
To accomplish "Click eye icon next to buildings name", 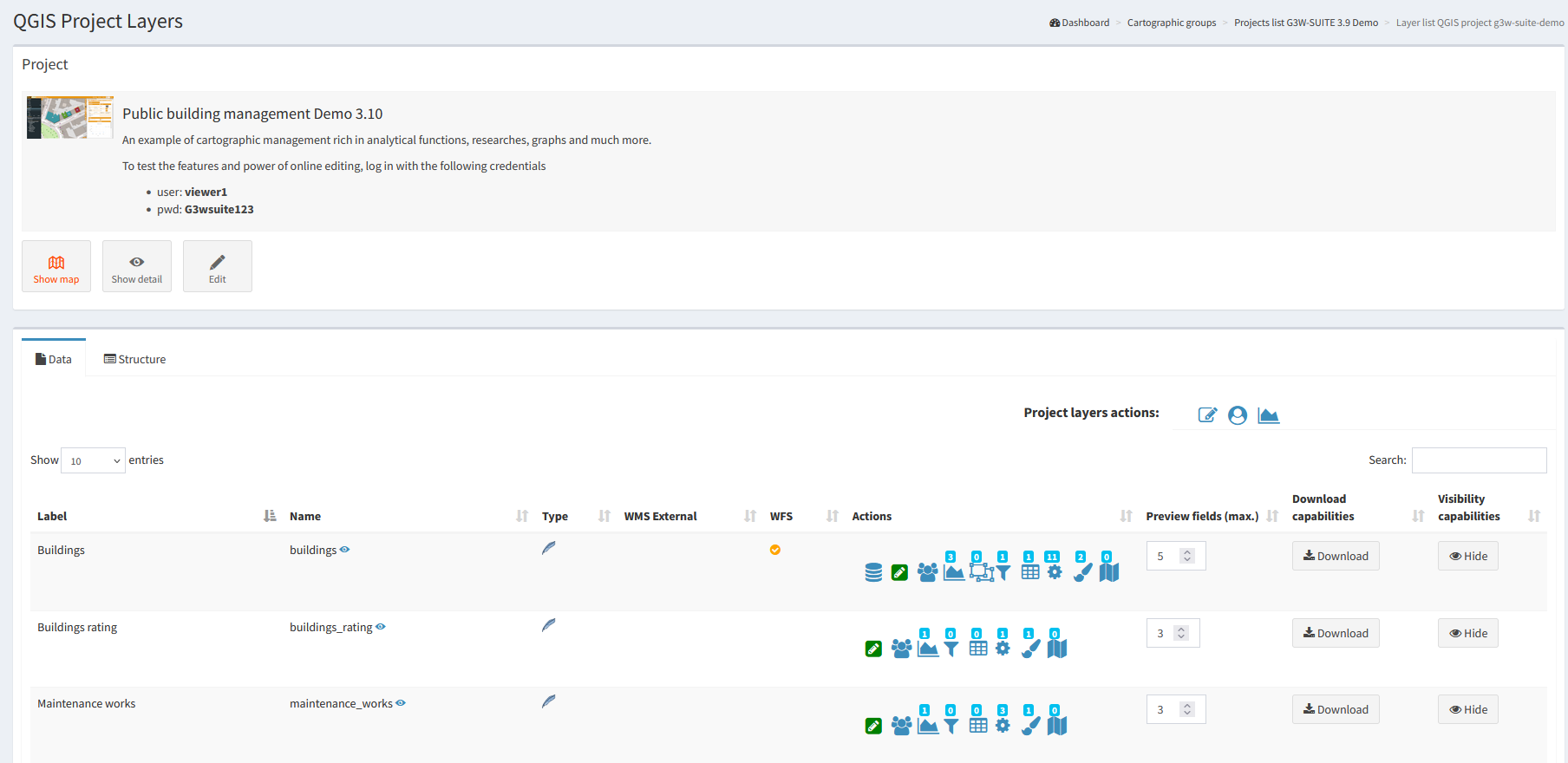I will point(344,550).
